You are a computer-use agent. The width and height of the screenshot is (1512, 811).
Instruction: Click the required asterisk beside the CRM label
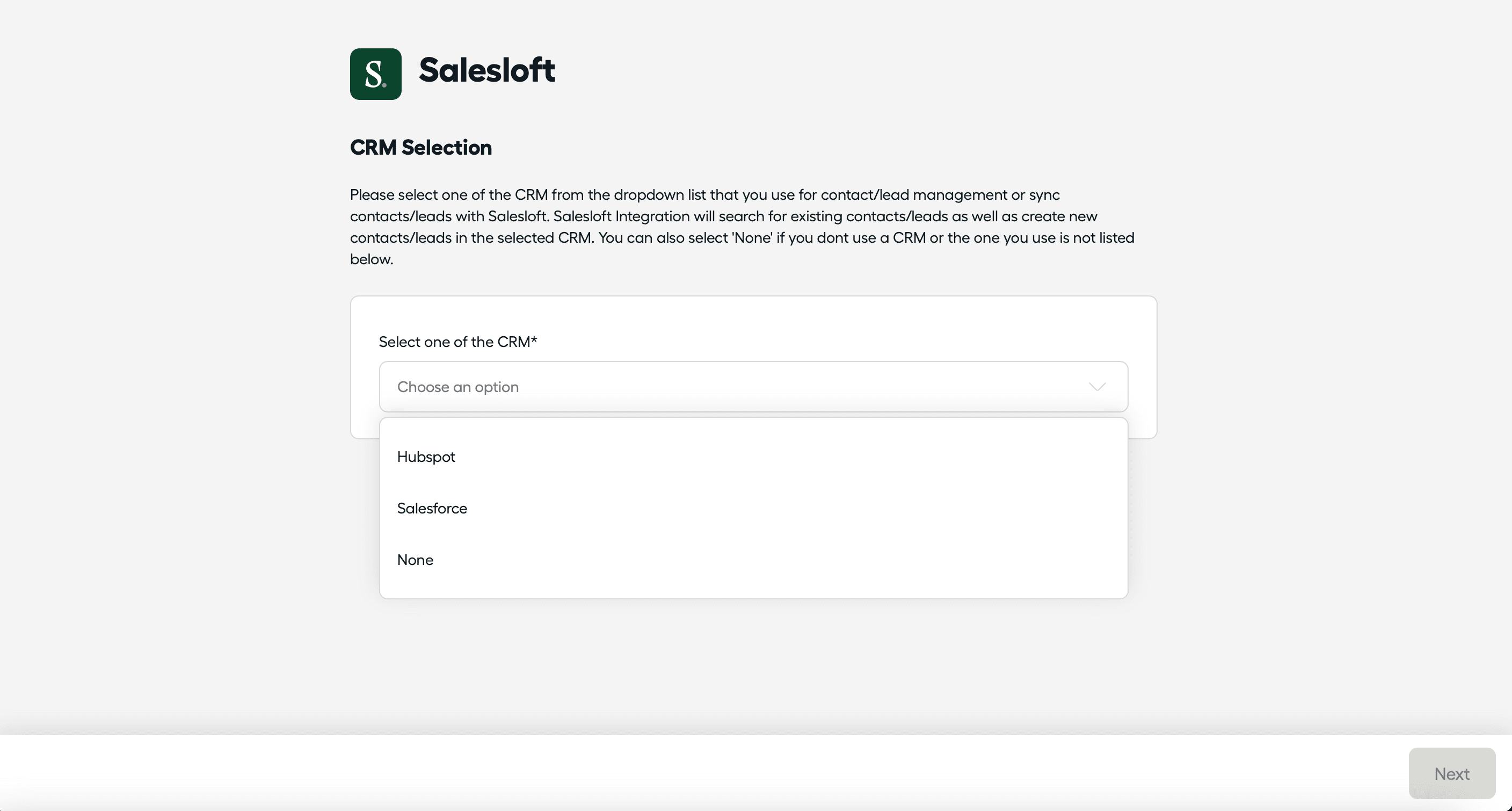[534, 340]
